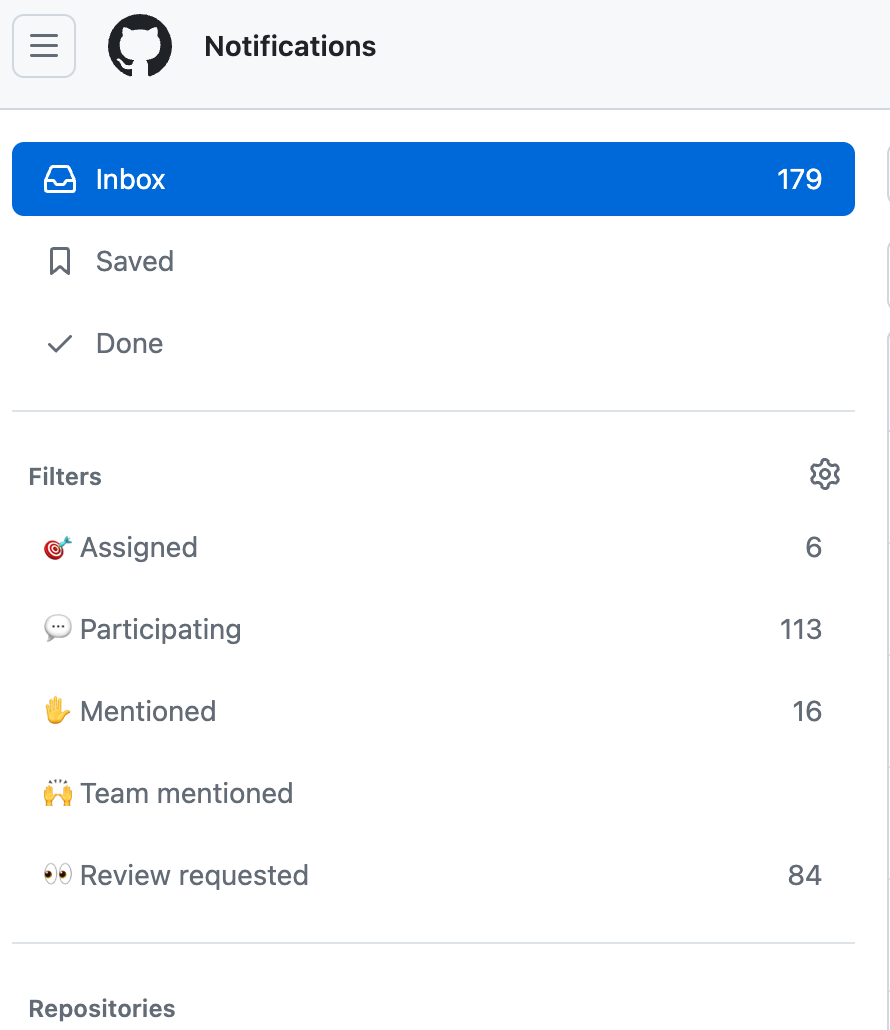Image resolution: width=890 pixels, height=1030 pixels.
Task: Click the Notifications page title
Action: (290, 47)
